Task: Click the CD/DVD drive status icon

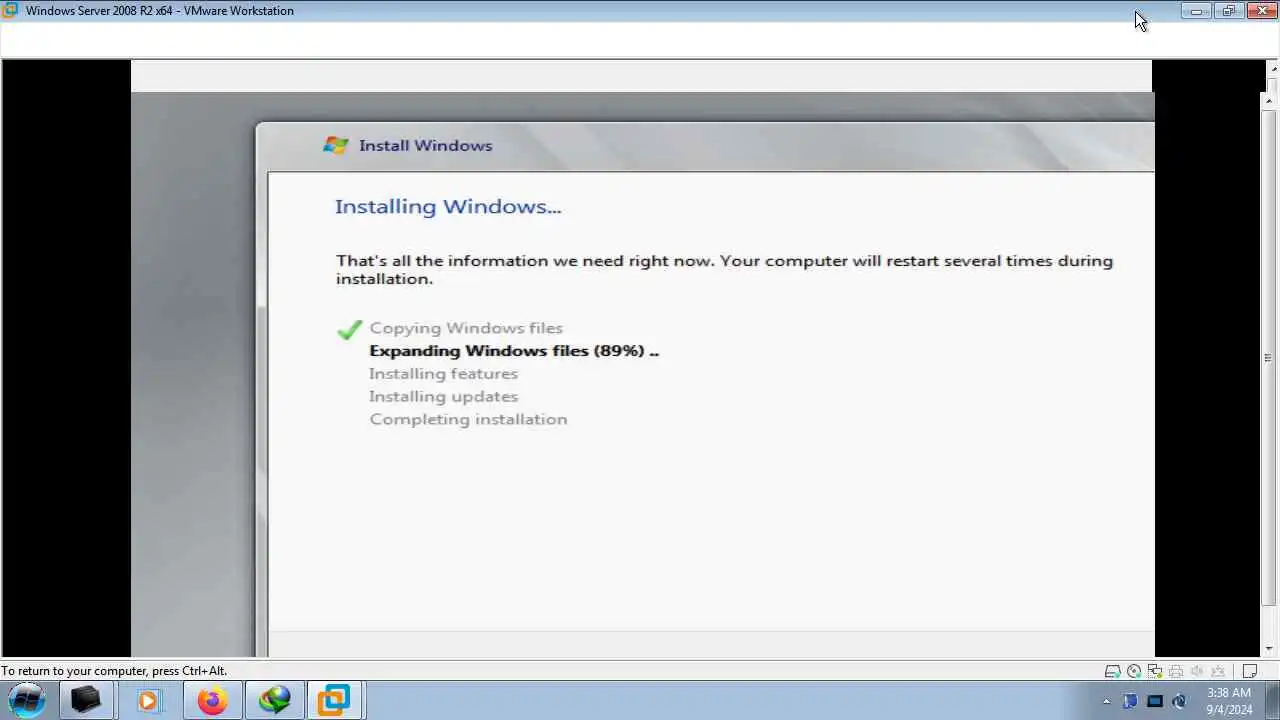Action: [x=1134, y=671]
